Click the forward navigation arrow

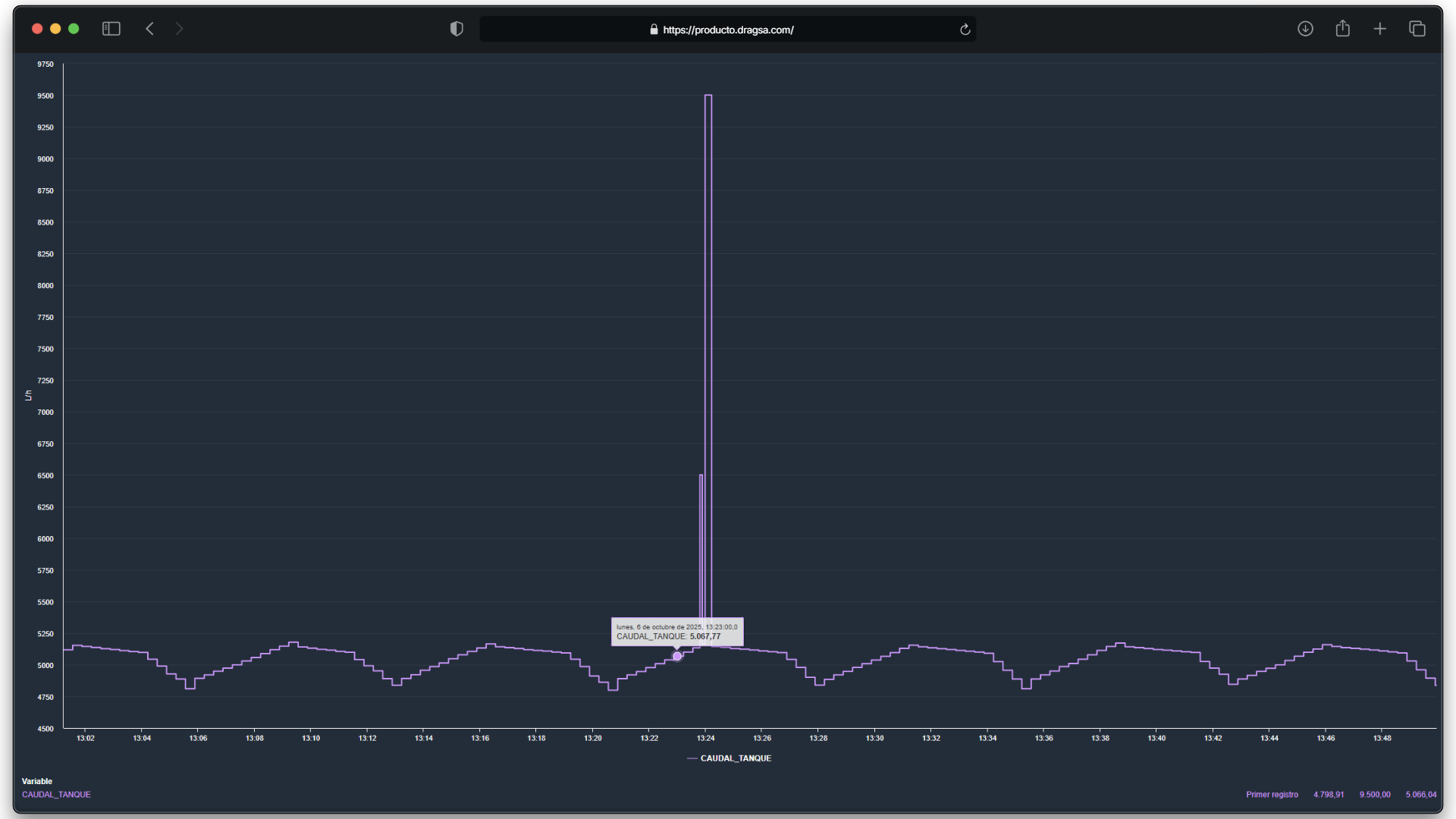point(179,29)
